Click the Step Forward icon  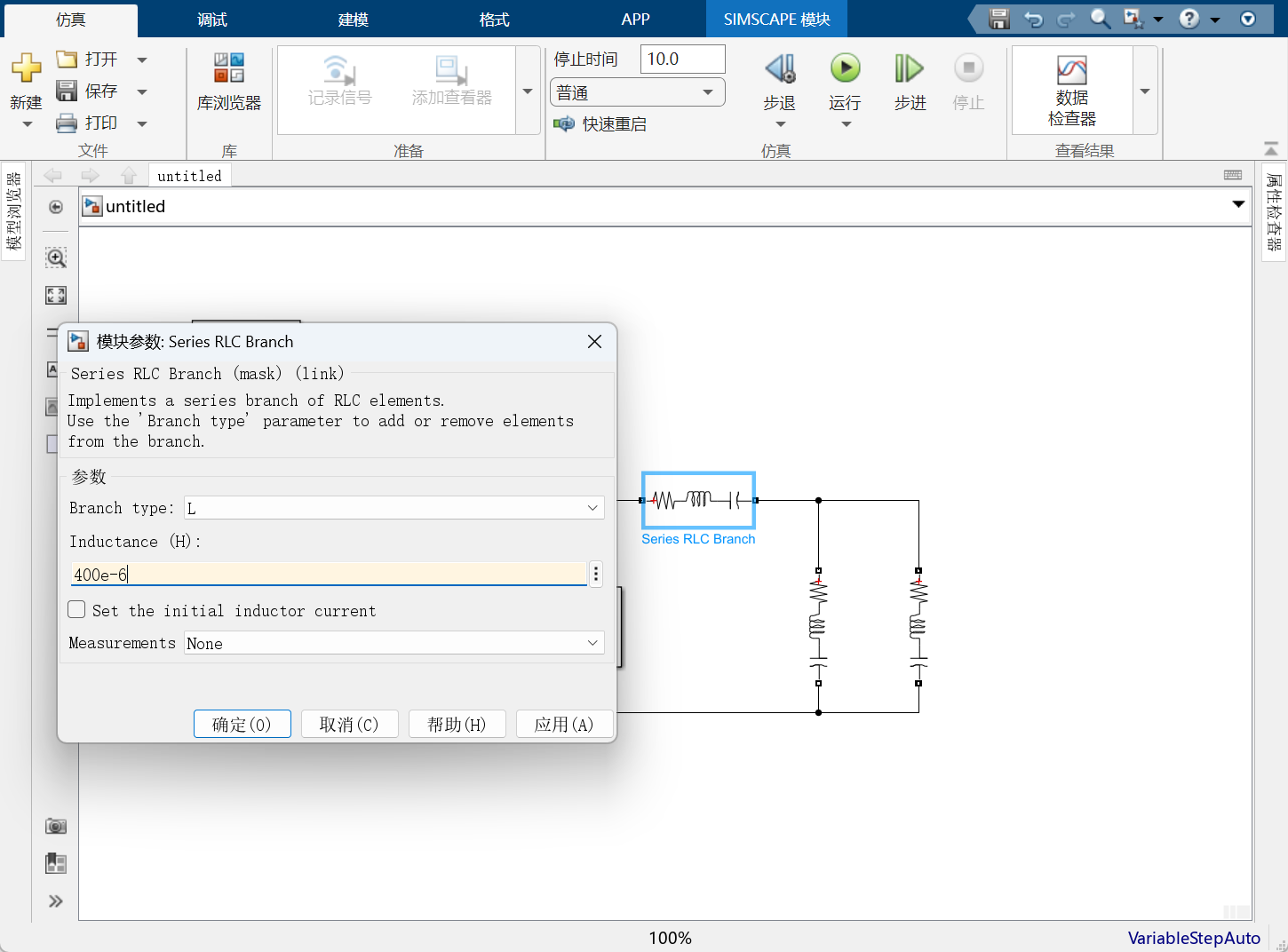(x=910, y=68)
